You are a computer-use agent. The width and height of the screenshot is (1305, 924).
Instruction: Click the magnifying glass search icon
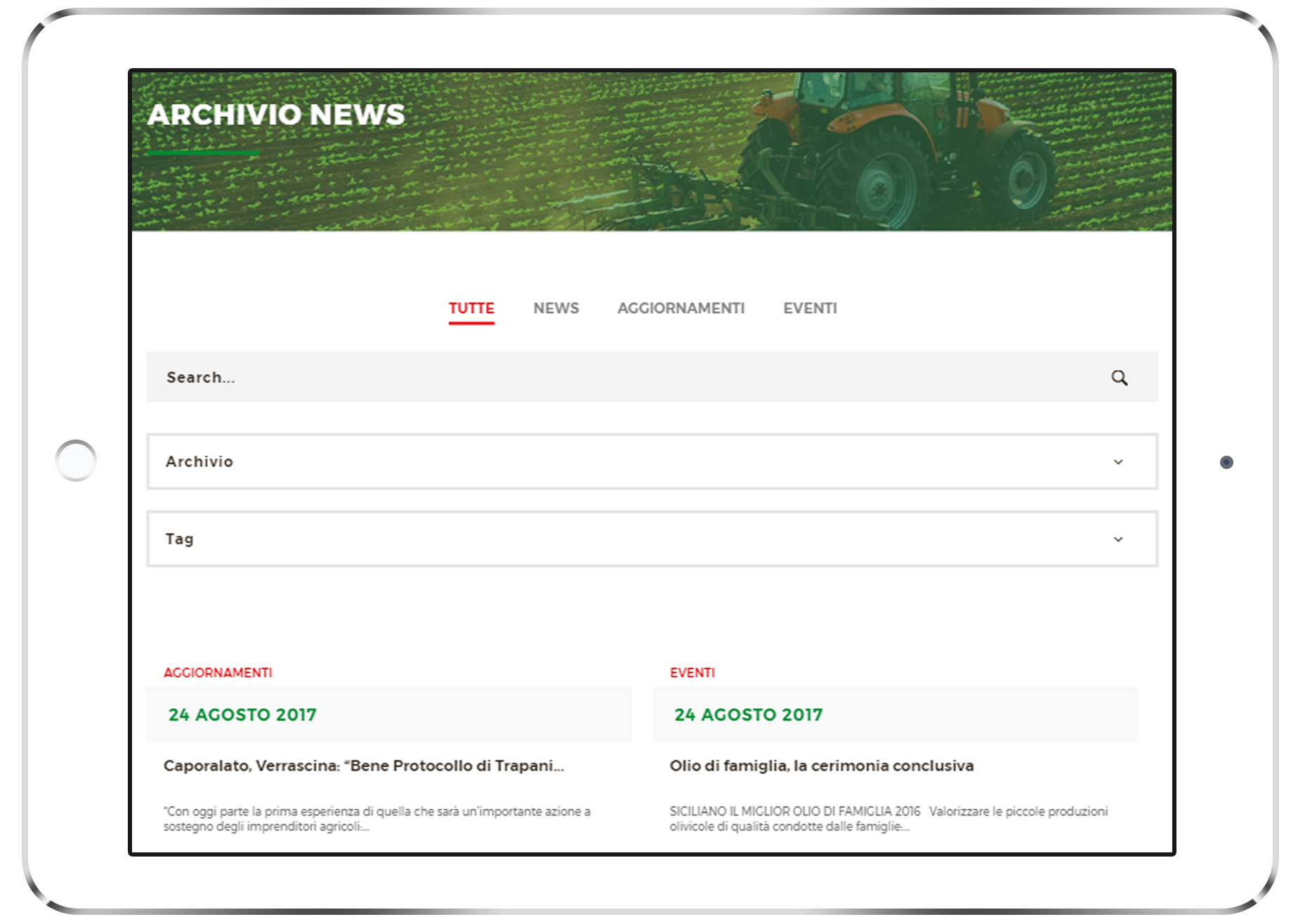[x=1119, y=378]
